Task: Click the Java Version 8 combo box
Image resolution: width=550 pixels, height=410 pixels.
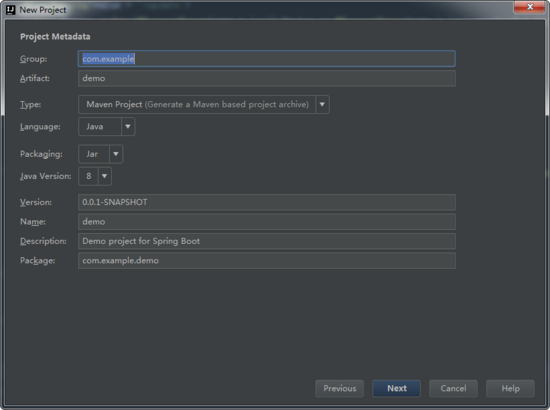Action: (x=95, y=176)
